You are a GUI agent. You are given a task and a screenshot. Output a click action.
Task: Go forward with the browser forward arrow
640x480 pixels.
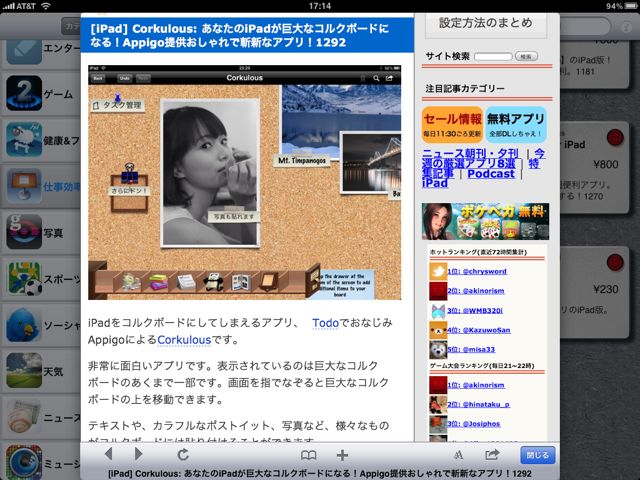(138, 454)
